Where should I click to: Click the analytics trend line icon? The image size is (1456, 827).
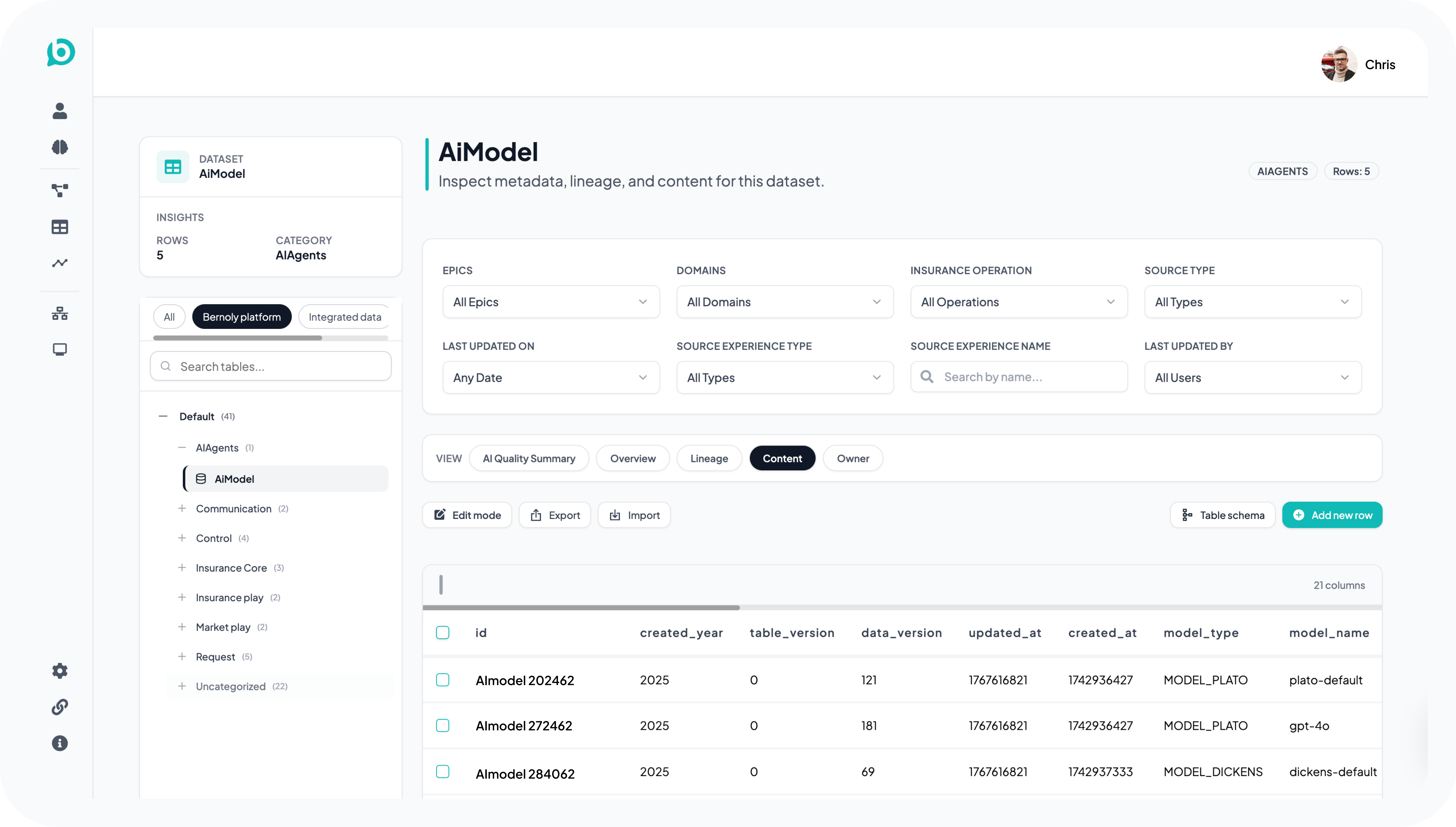(x=60, y=263)
